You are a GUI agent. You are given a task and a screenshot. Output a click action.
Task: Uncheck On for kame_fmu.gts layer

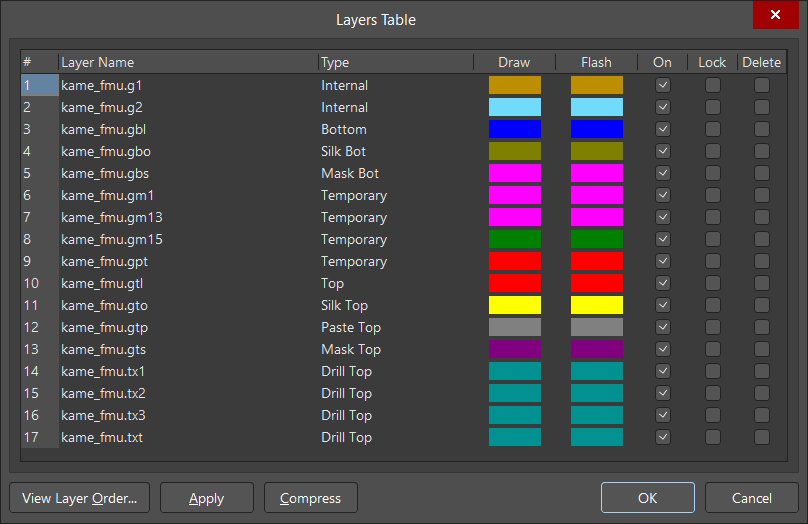[x=663, y=349]
